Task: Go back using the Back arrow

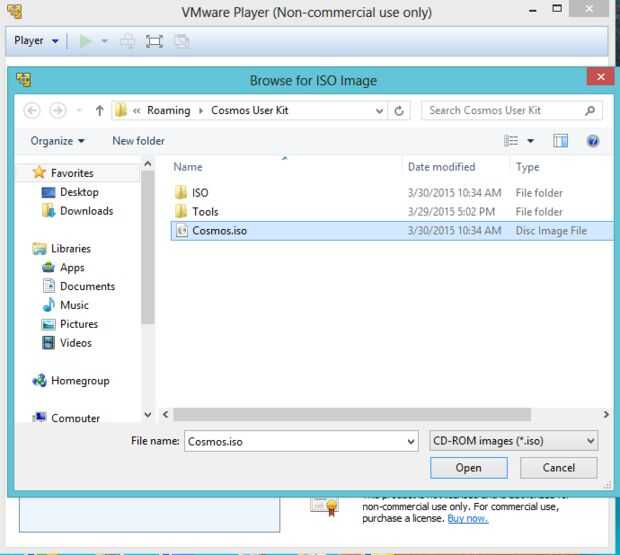Action: (x=32, y=110)
